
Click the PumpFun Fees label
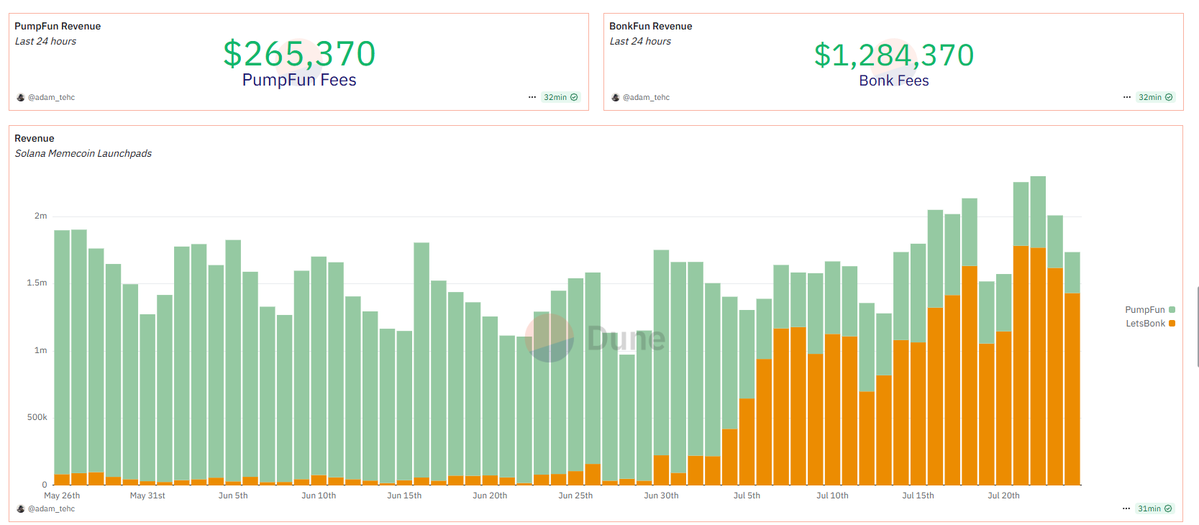[x=299, y=79]
